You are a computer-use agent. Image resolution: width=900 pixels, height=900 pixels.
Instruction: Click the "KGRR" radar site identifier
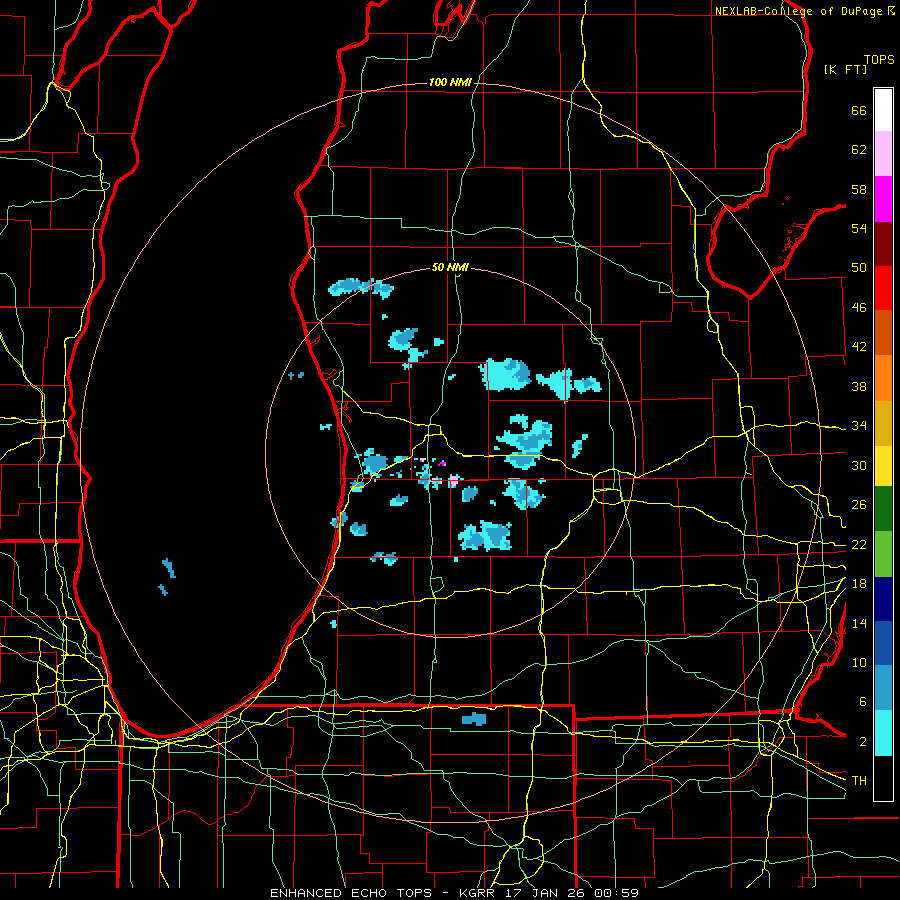coord(476,893)
